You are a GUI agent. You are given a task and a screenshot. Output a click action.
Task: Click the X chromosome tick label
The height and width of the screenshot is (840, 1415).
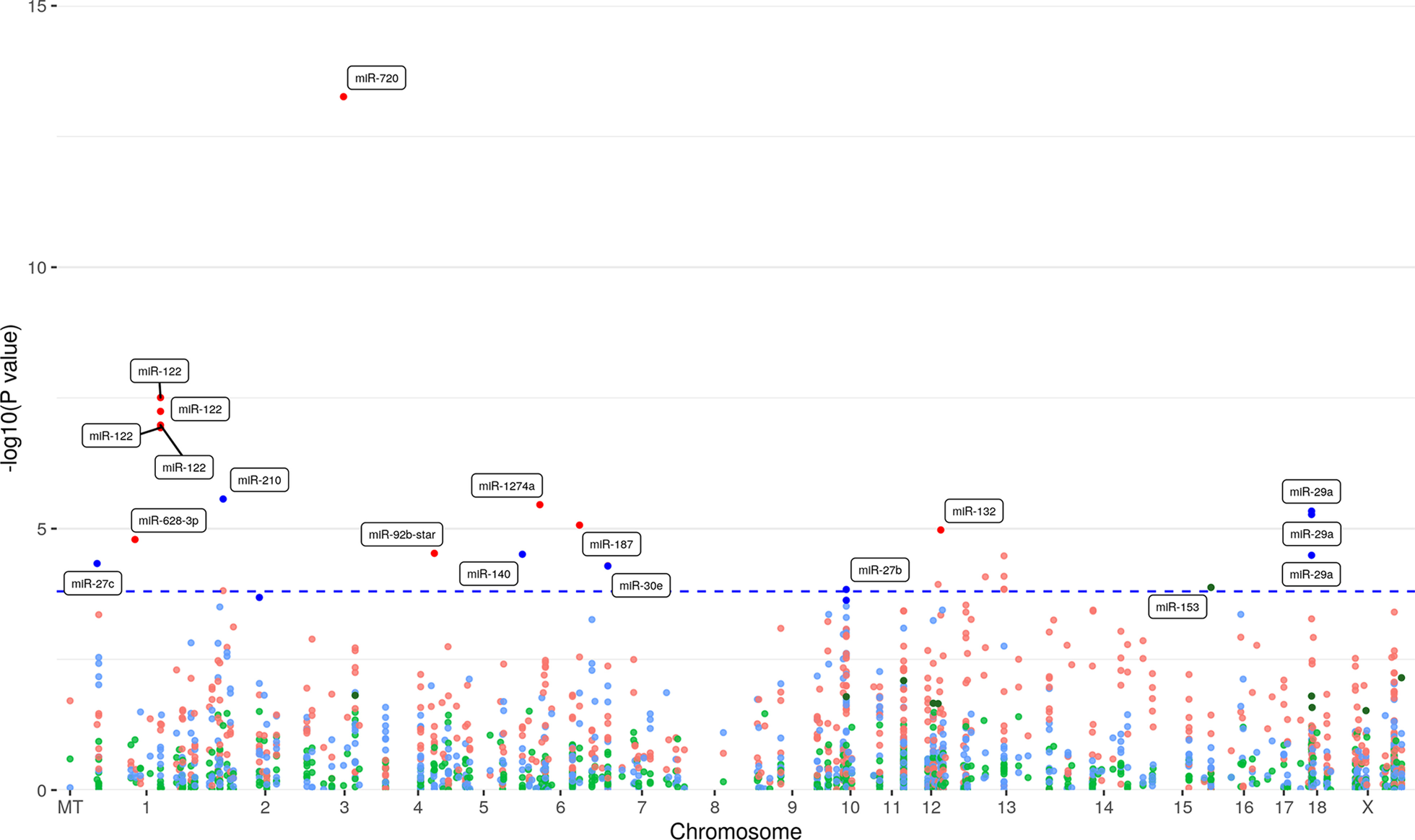click(1367, 808)
